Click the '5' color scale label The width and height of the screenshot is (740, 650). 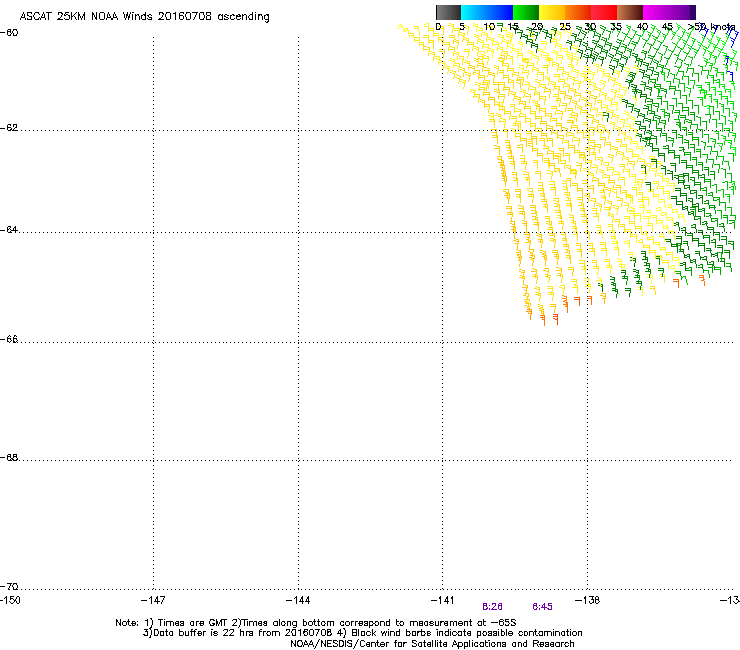click(x=462, y=27)
